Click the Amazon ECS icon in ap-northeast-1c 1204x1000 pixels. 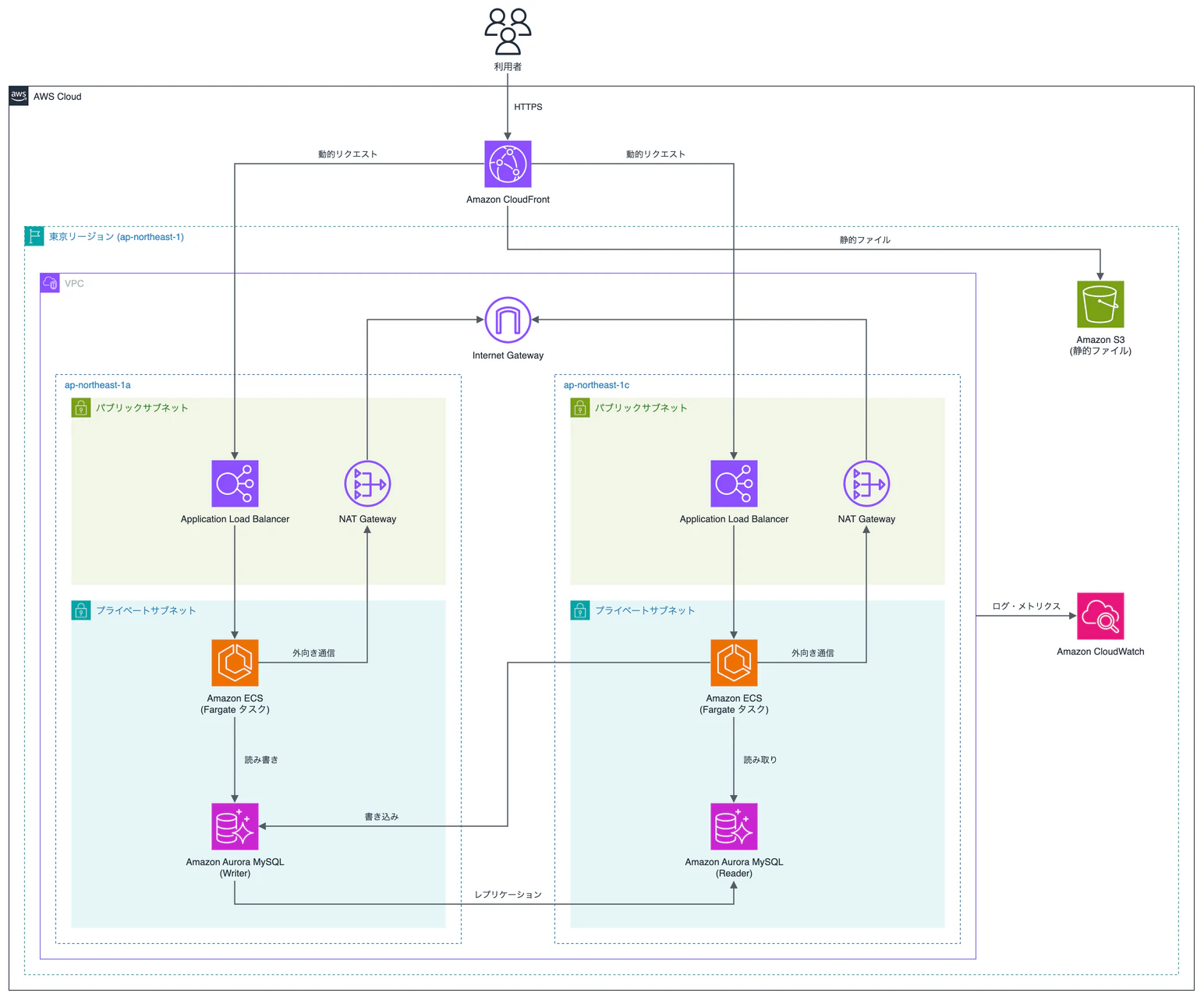pyautogui.click(x=734, y=663)
